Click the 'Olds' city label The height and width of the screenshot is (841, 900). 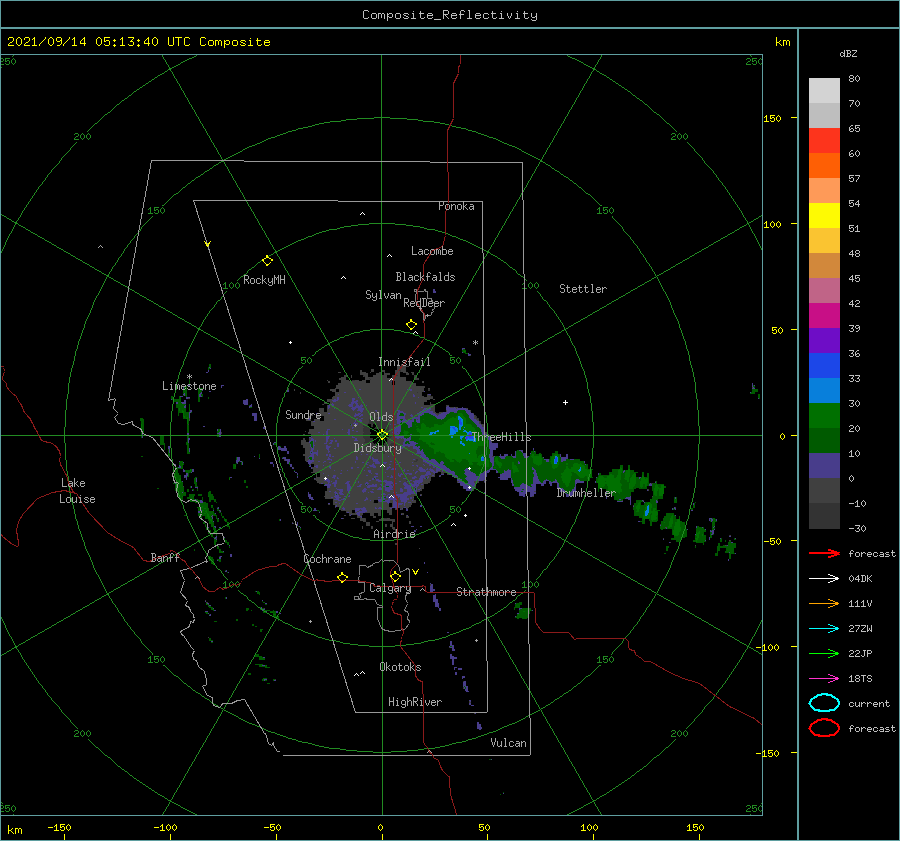pos(381,417)
